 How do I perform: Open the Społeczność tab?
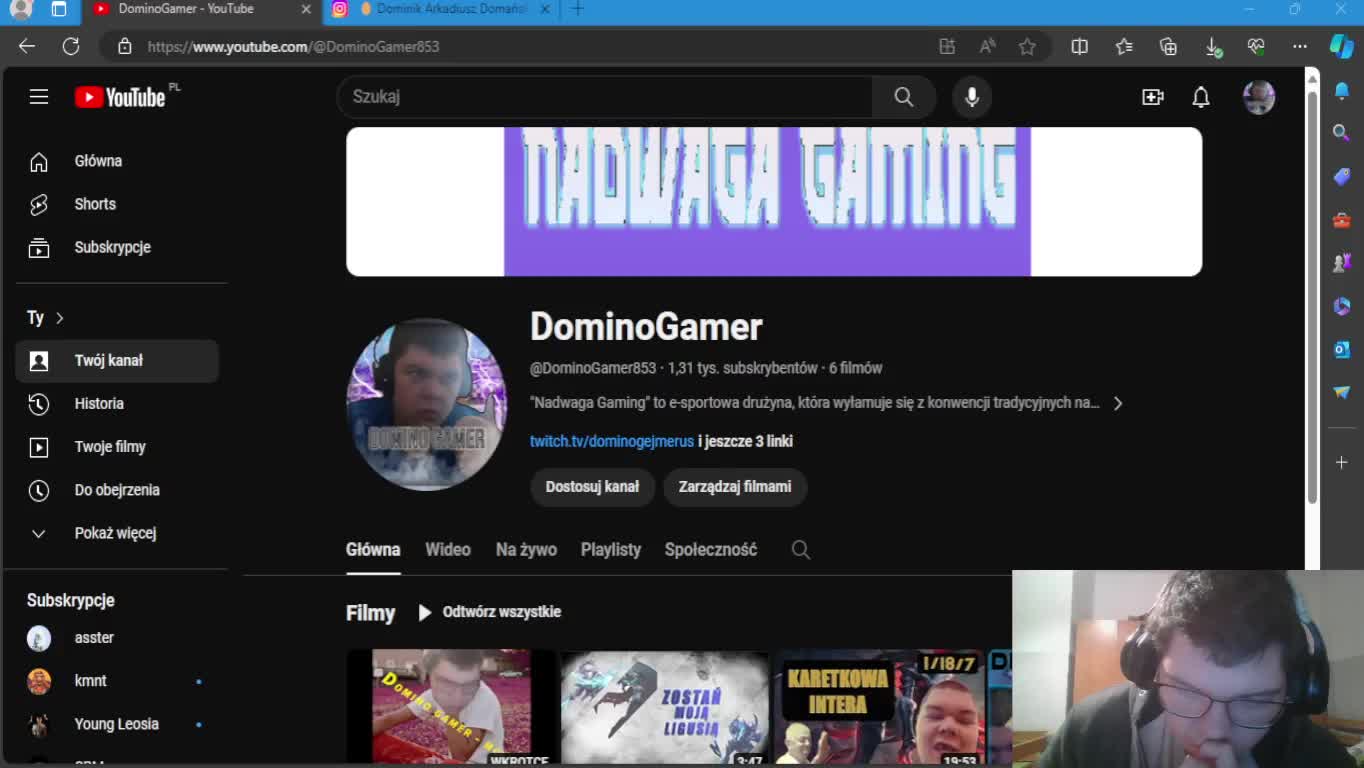click(711, 549)
